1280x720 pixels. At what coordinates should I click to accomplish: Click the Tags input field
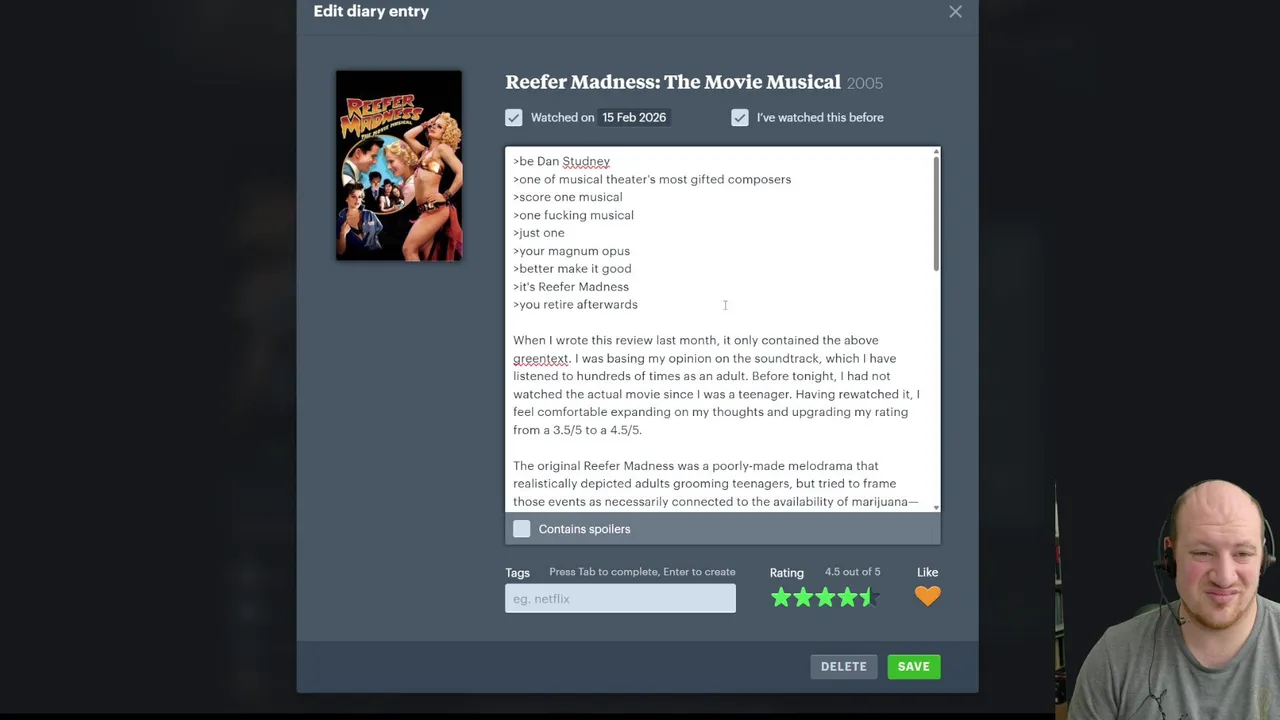(620, 599)
